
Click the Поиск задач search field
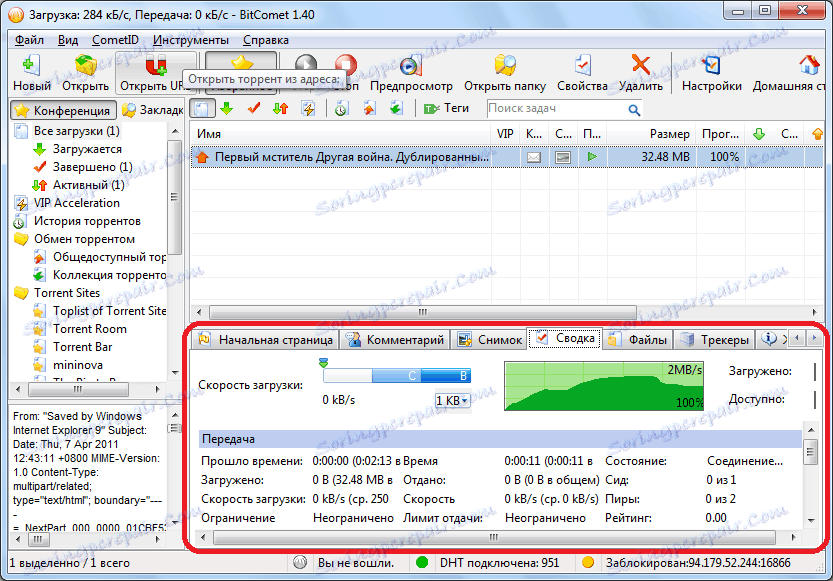[555, 108]
